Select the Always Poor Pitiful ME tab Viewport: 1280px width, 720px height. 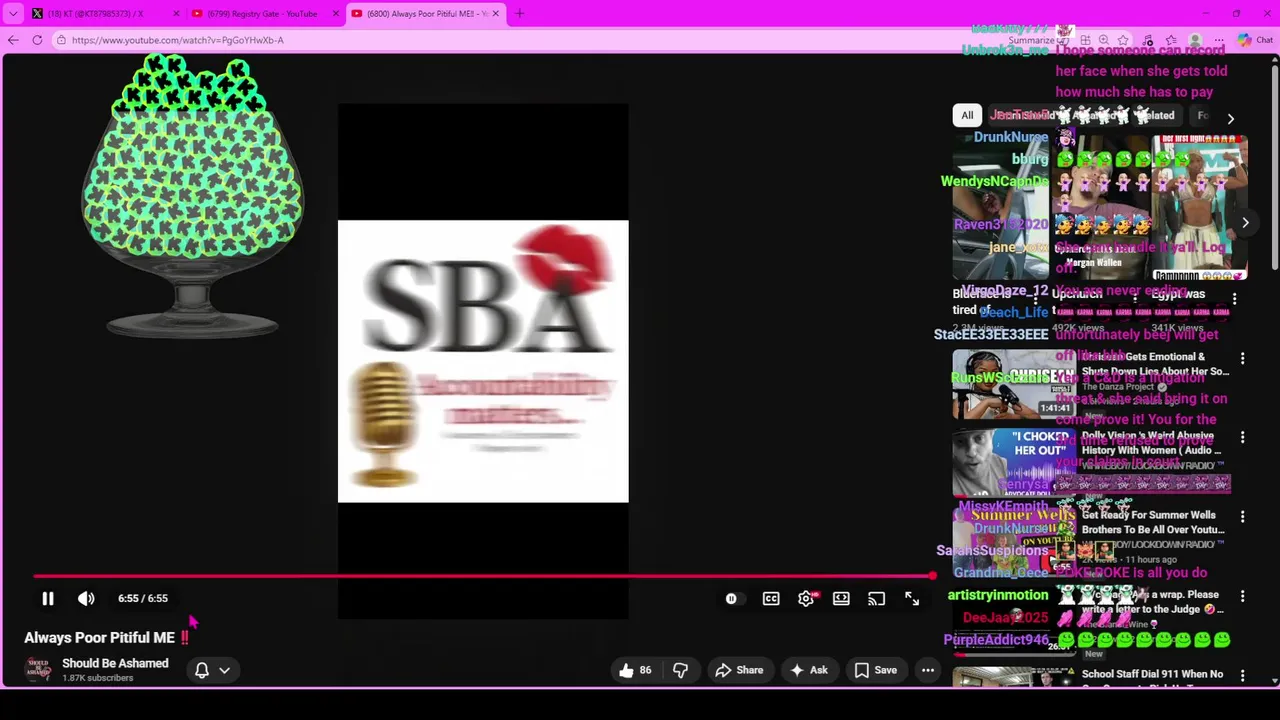427,14
